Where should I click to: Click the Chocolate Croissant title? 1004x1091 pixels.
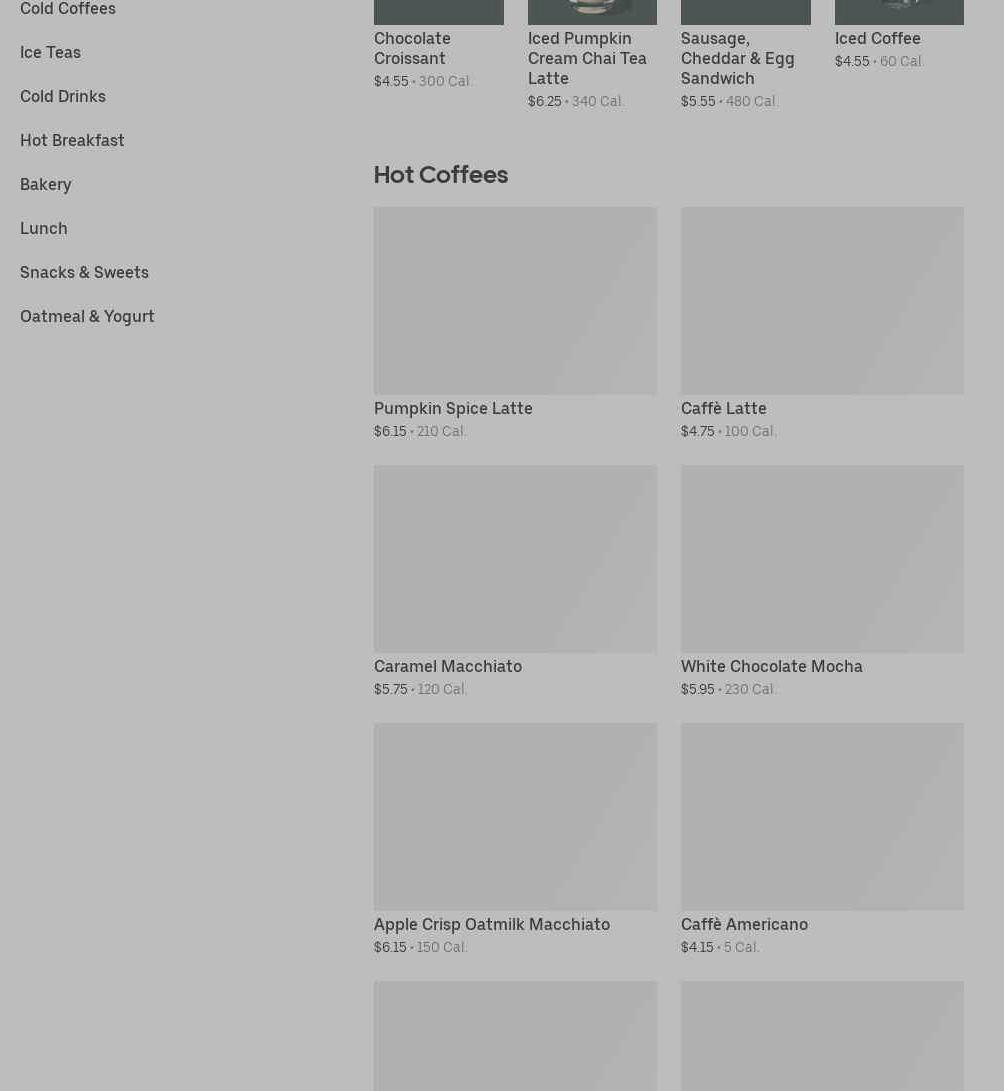(x=412, y=48)
